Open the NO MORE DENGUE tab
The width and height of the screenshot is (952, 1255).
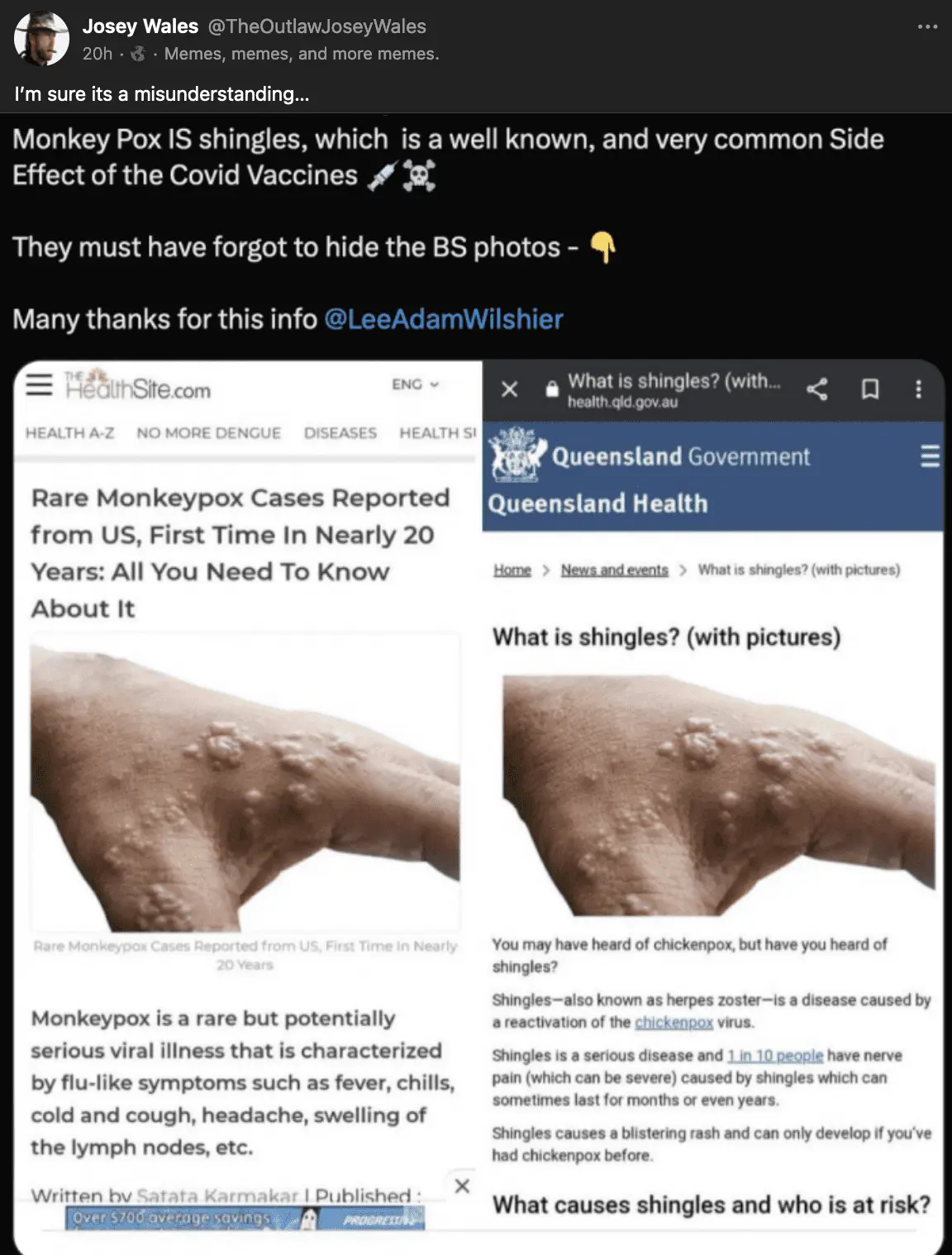209,433
